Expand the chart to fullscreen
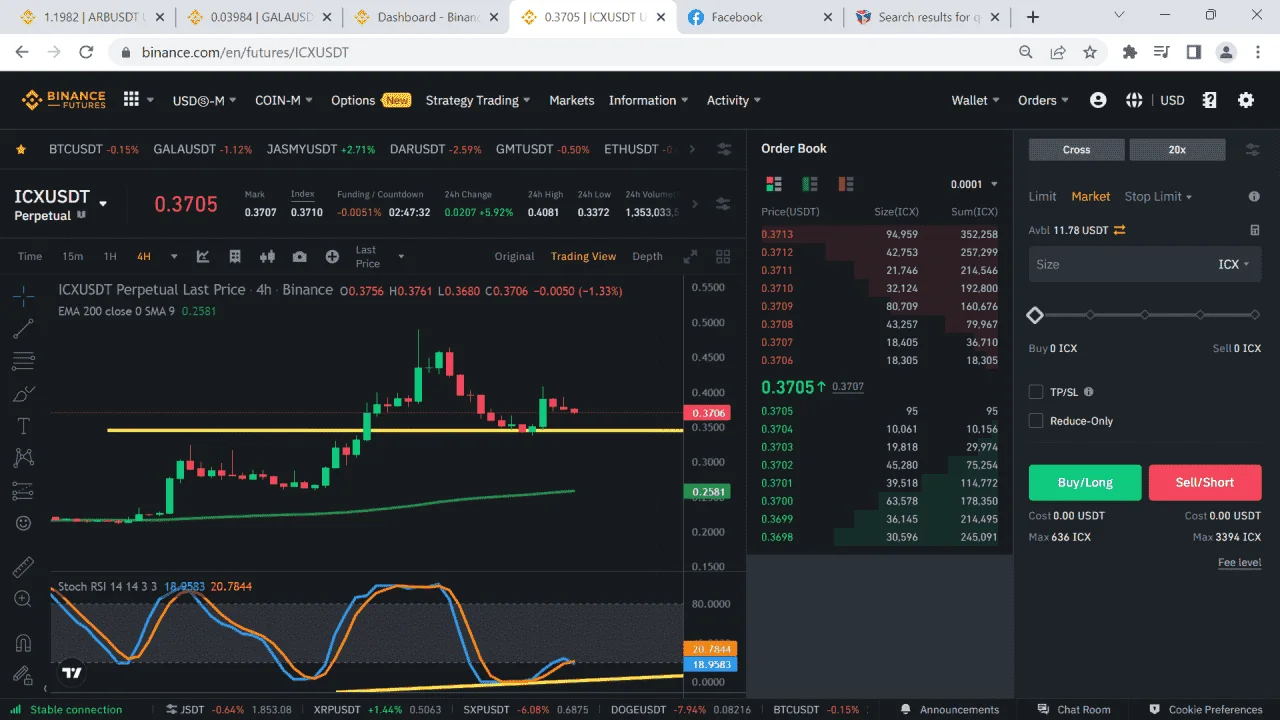The width and height of the screenshot is (1280, 720). (690, 256)
